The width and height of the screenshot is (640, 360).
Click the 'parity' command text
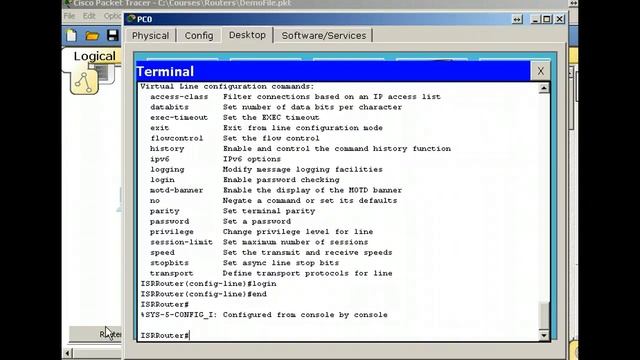pyautogui.click(x=164, y=211)
